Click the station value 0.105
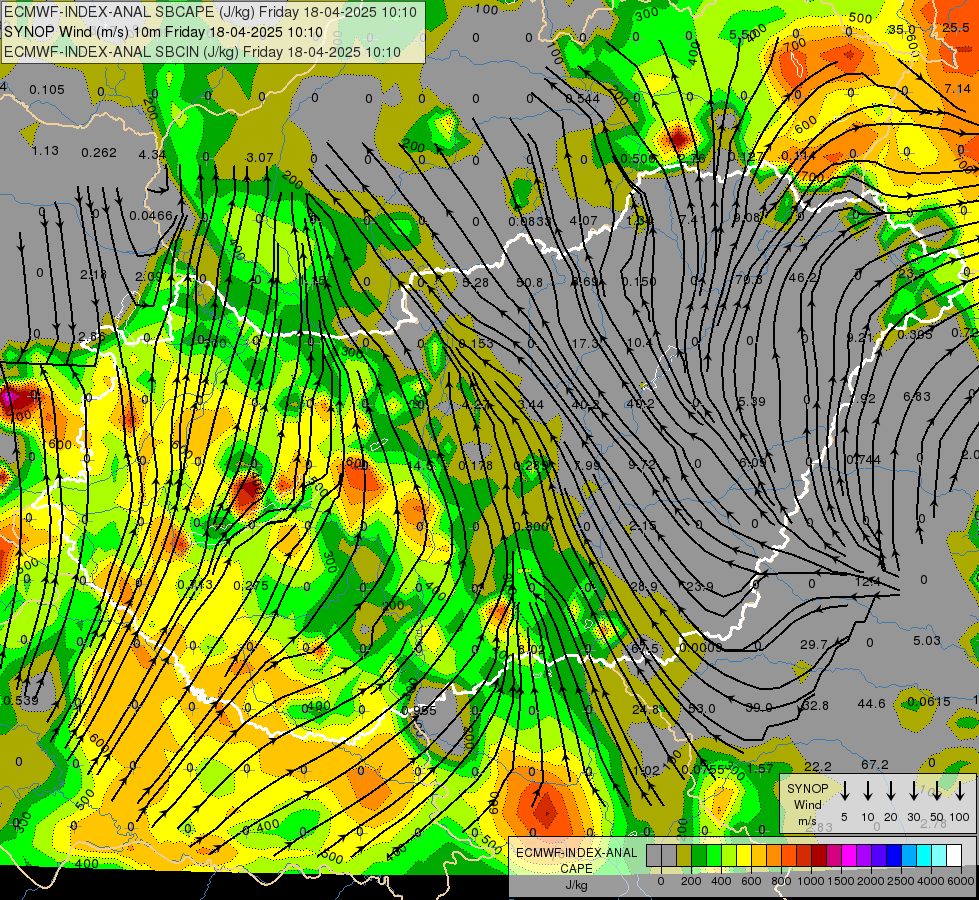The width and height of the screenshot is (979, 900). point(47,90)
